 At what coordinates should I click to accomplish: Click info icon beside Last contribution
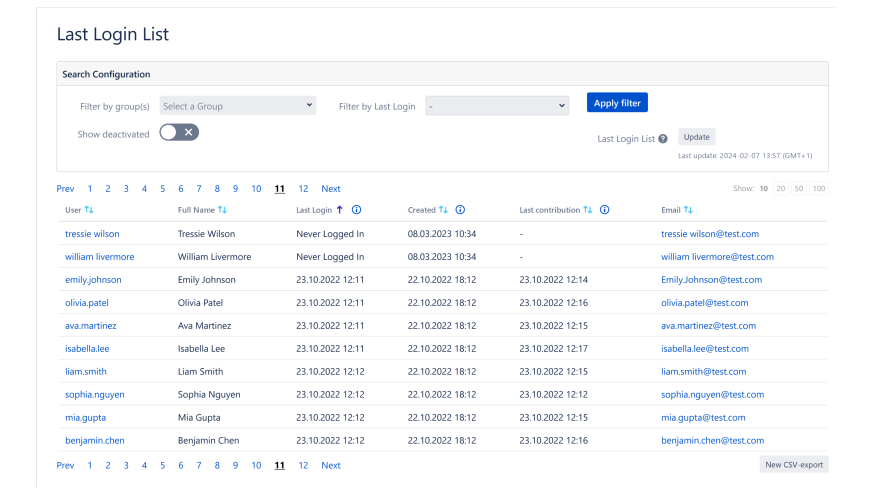(x=605, y=210)
